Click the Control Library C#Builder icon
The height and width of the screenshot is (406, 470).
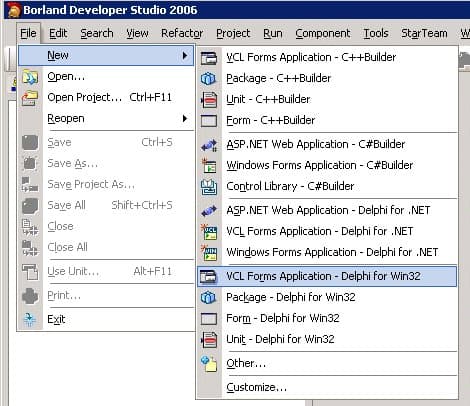coord(209,187)
